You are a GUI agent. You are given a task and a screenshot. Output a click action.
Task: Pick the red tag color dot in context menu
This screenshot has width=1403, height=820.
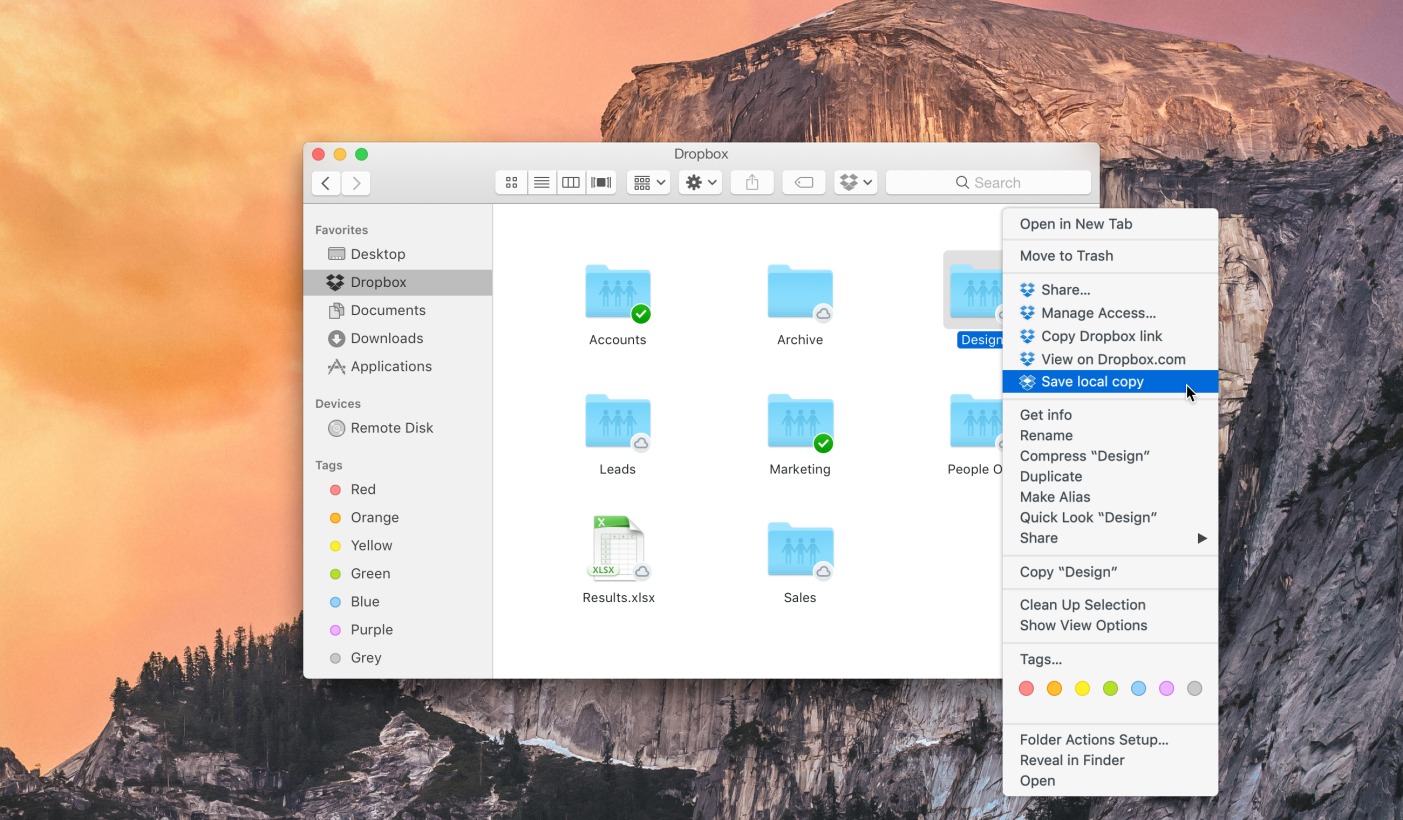pyautogui.click(x=1026, y=688)
